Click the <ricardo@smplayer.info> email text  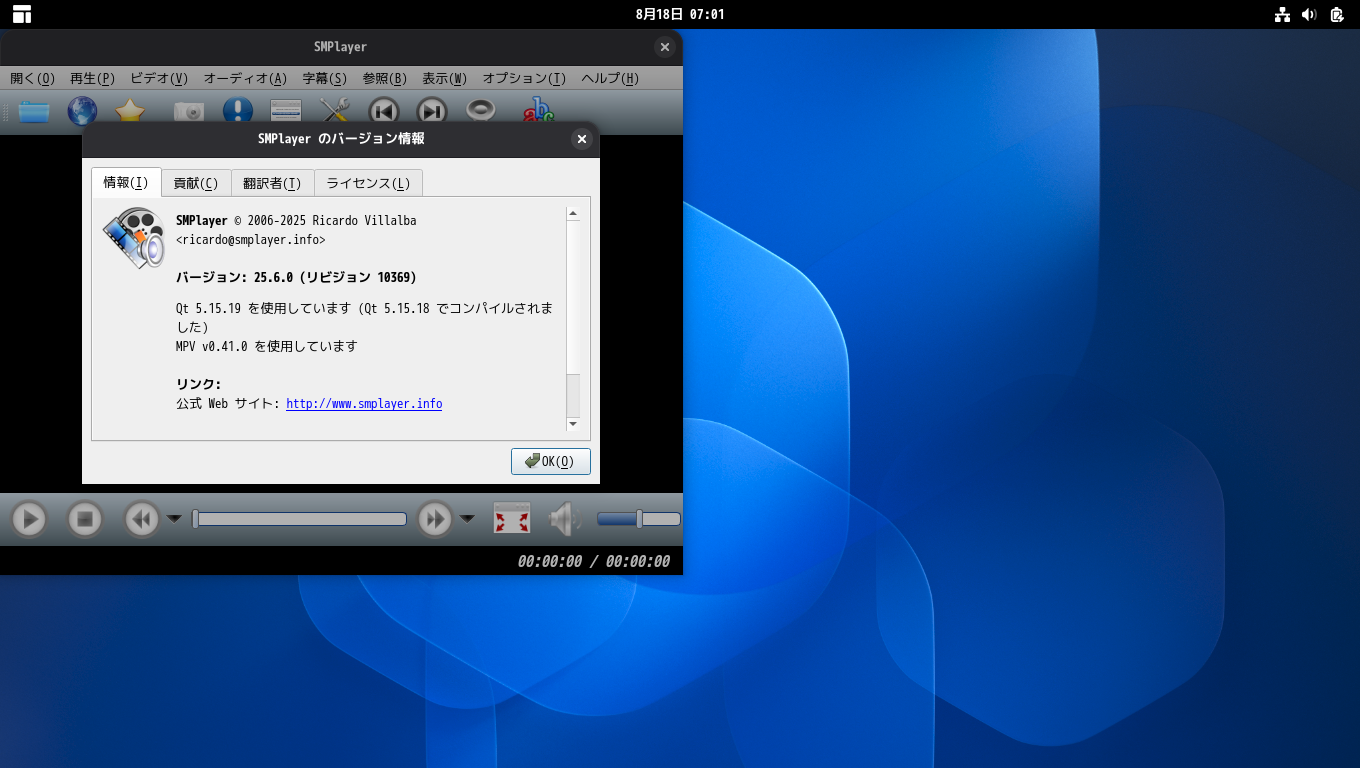point(251,240)
